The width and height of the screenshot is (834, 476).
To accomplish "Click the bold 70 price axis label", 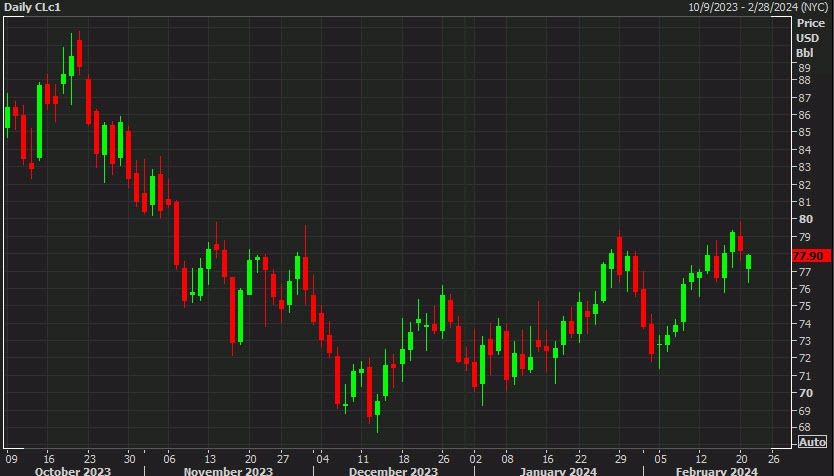I will 805,393.
